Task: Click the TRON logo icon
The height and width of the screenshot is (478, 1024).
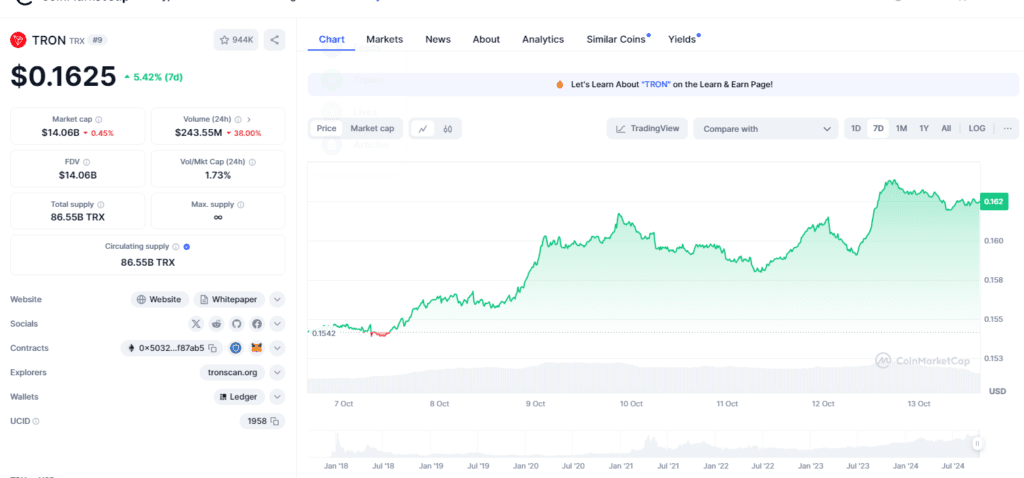Action: pos(18,40)
